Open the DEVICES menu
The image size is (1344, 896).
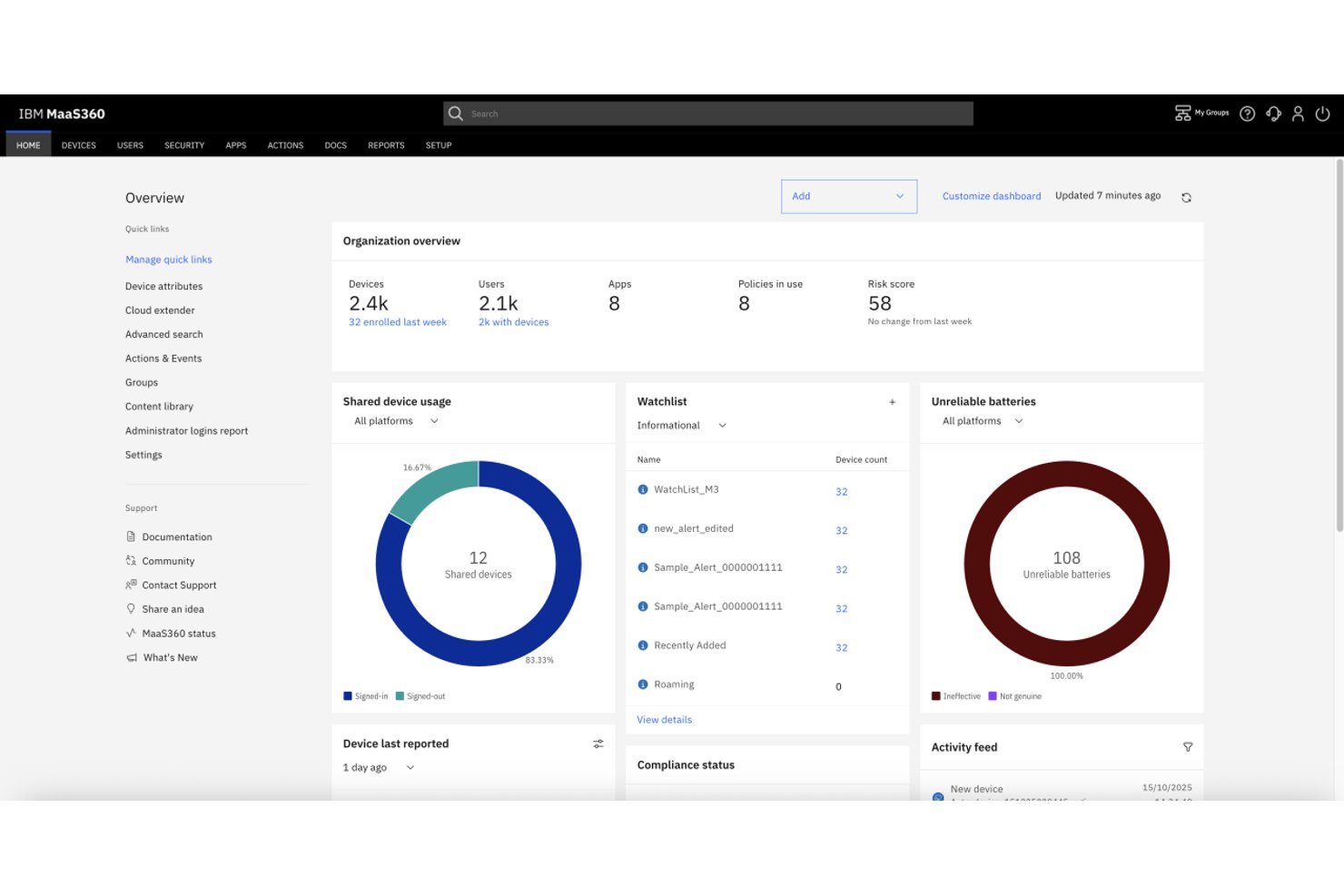(x=79, y=145)
